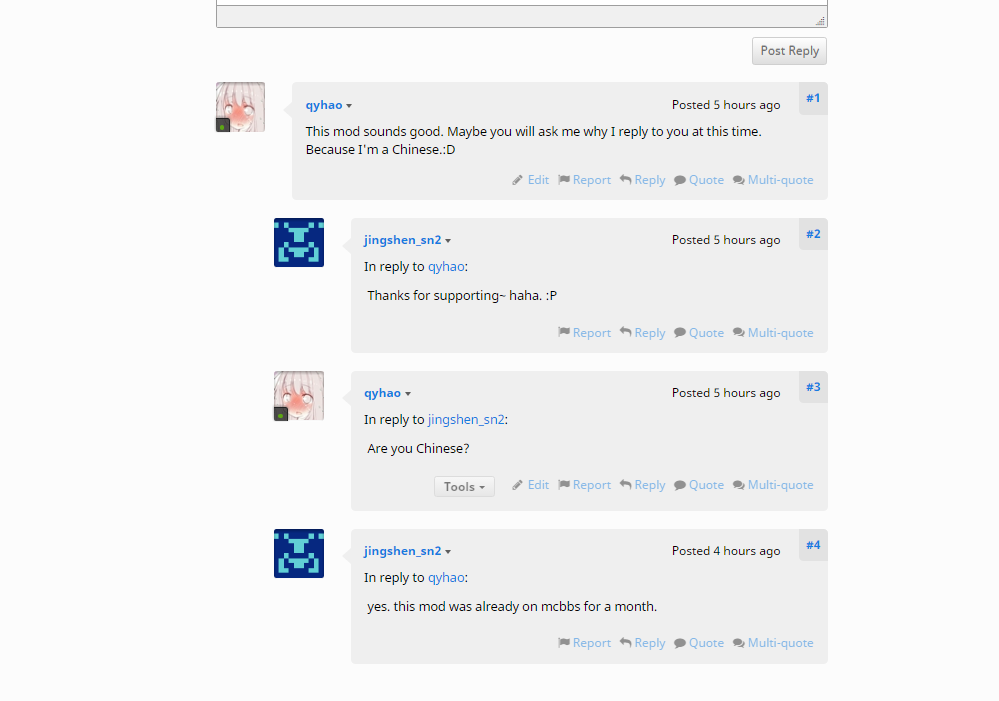Open qyhao avatar thumbnail on post #1
This screenshot has height=701, width=999.
click(240, 107)
